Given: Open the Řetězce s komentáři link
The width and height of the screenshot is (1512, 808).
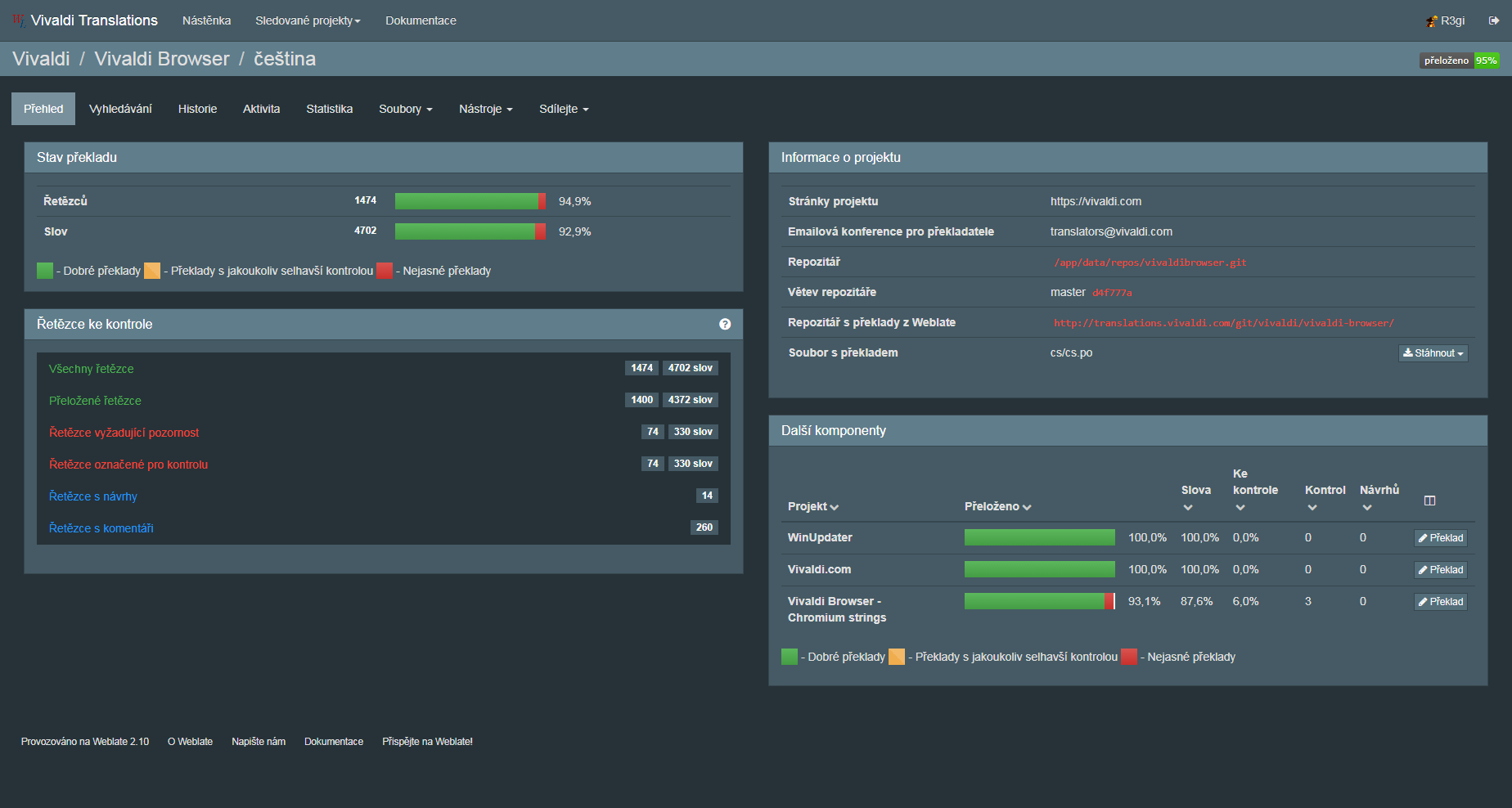Looking at the screenshot, I should click(x=101, y=528).
